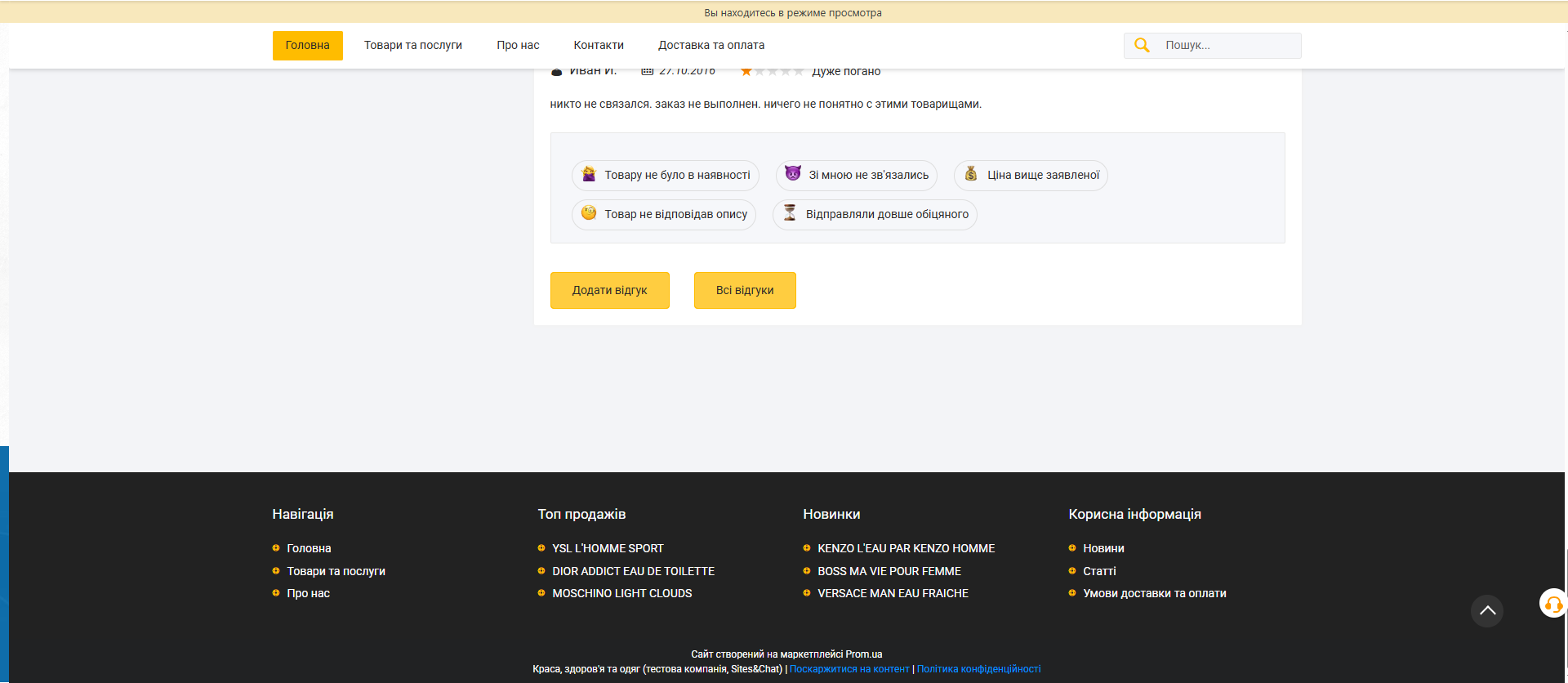Image resolution: width=1568 pixels, height=683 pixels.
Task: Go to Контакти page in navbar
Action: tap(599, 46)
